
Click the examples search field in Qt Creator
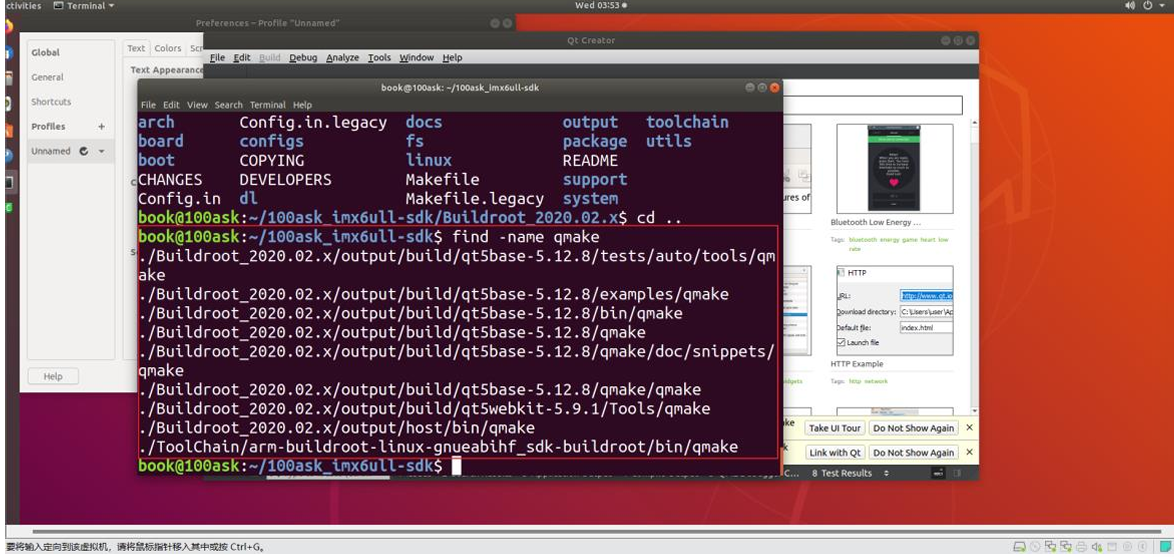(872, 105)
